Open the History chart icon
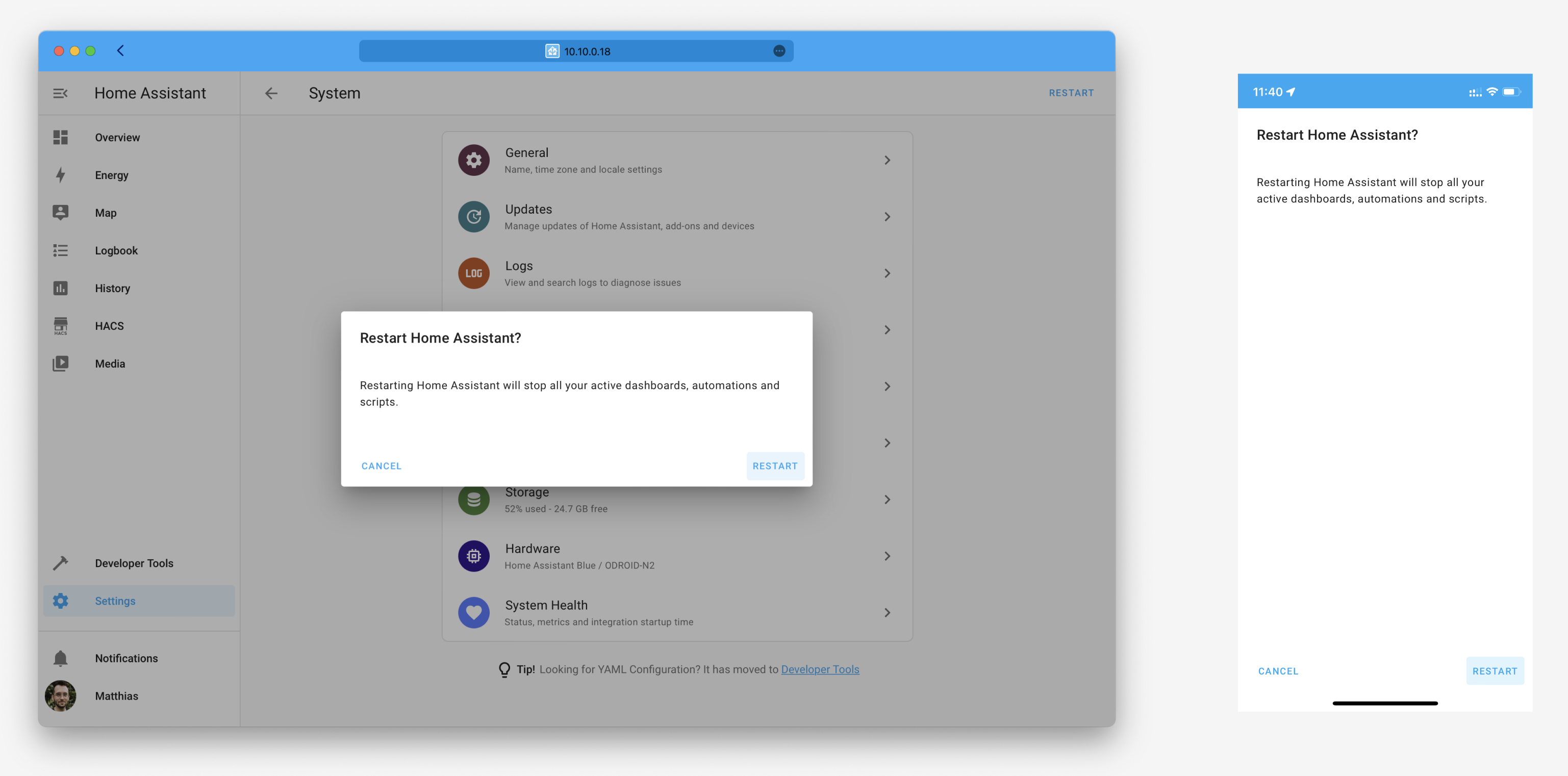This screenshot has width=1568, height=776. pos(60,288)
